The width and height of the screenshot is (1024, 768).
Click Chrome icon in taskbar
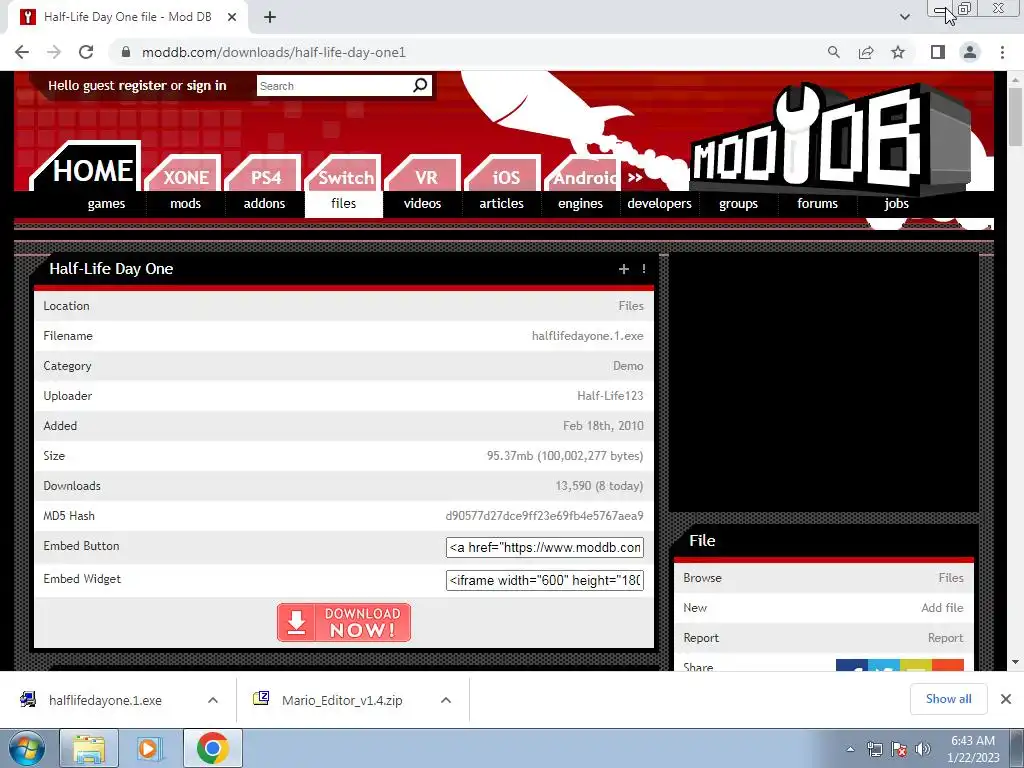[212, 748]
